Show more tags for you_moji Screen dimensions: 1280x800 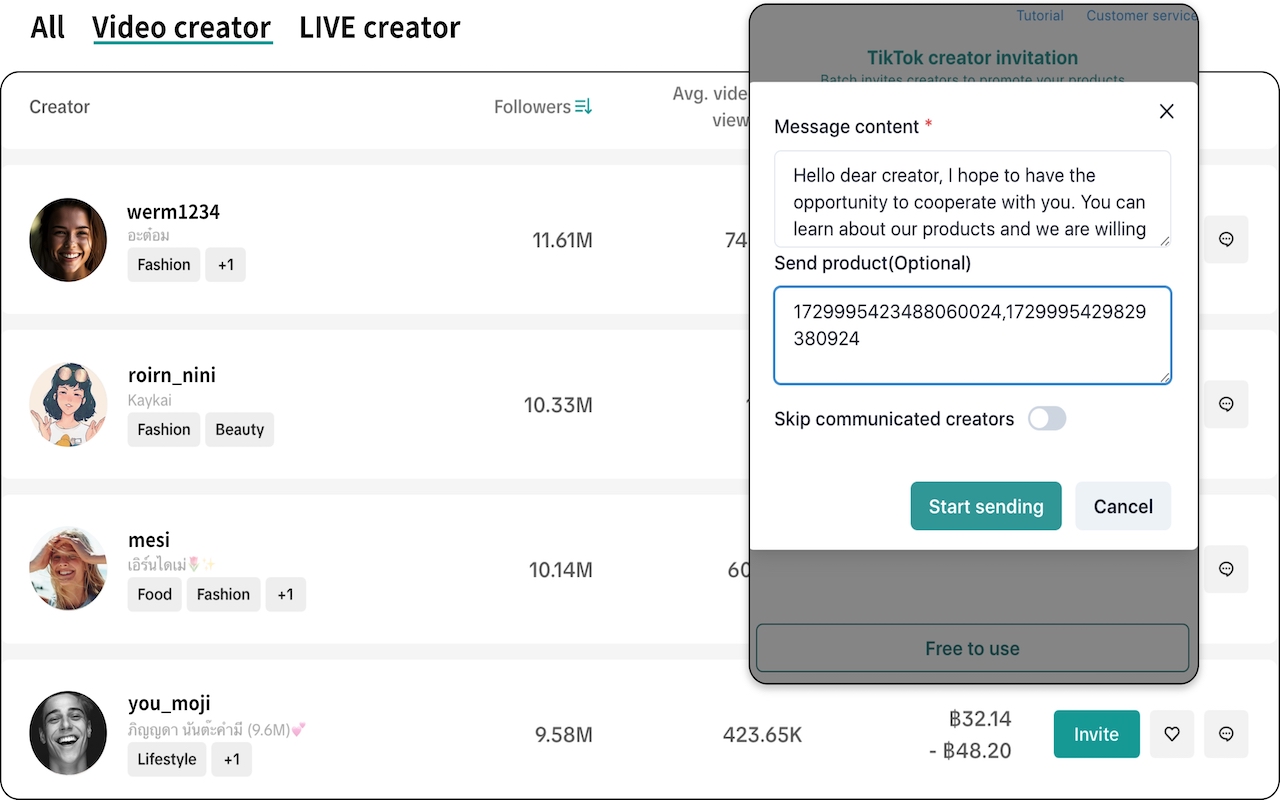tap(232, 759)
